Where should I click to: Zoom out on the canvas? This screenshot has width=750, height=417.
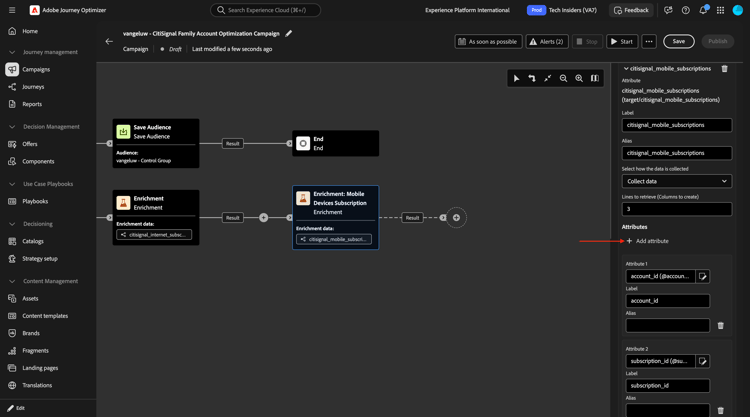[x=563, y=78]
